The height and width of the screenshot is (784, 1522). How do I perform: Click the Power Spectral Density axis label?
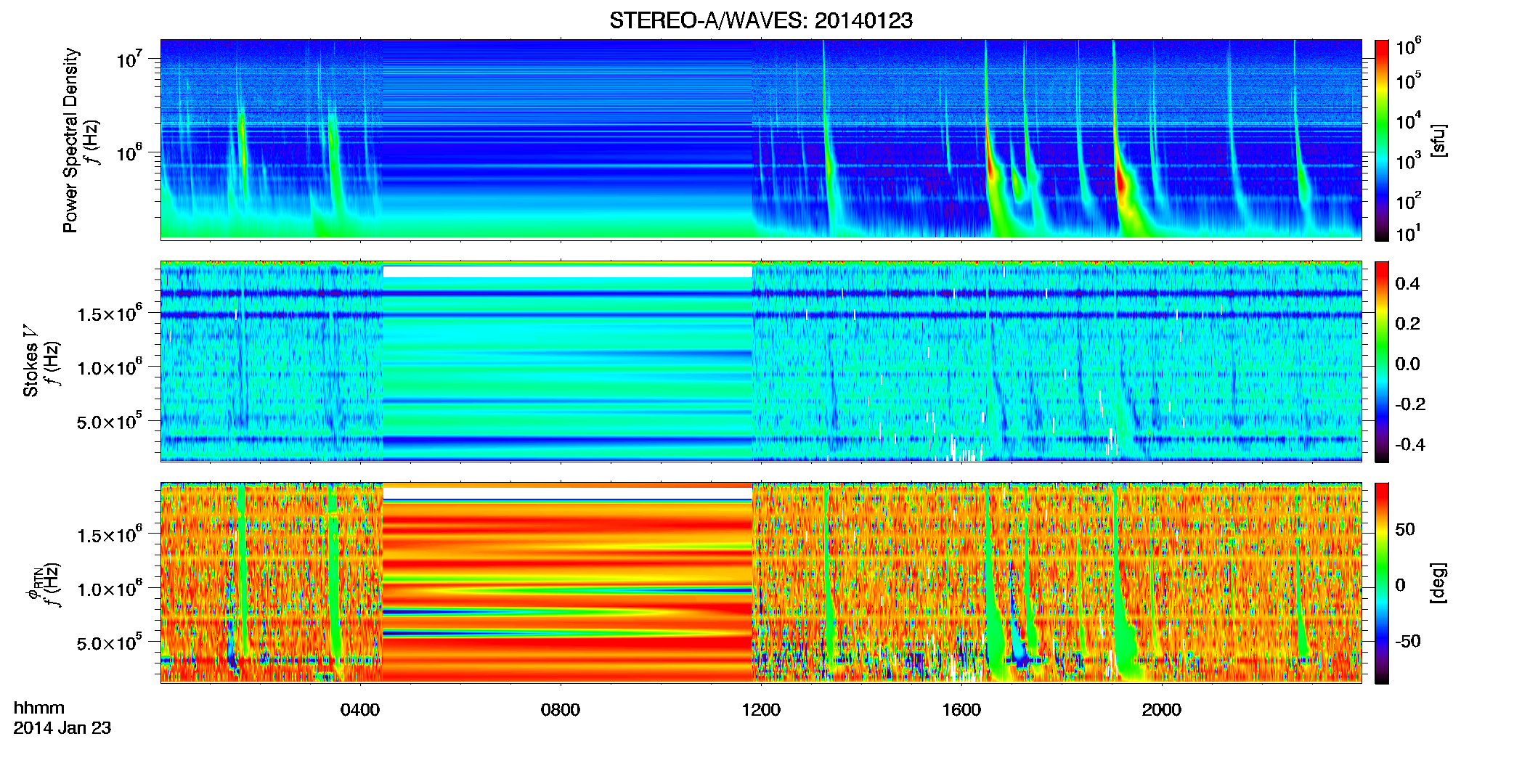point(70,140)
